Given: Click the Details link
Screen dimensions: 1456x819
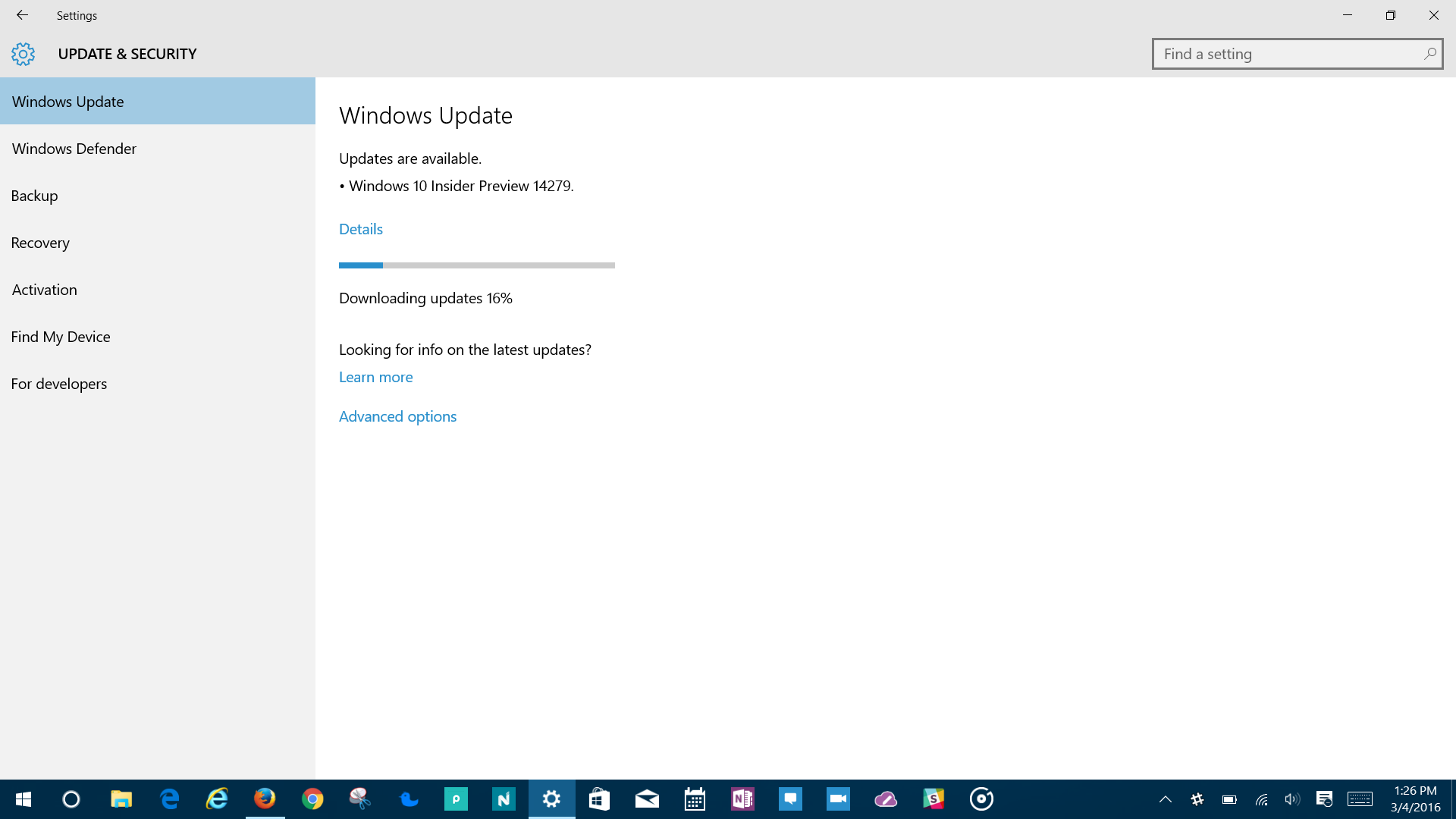Looking at the screenshot, I should coord(361,229).
